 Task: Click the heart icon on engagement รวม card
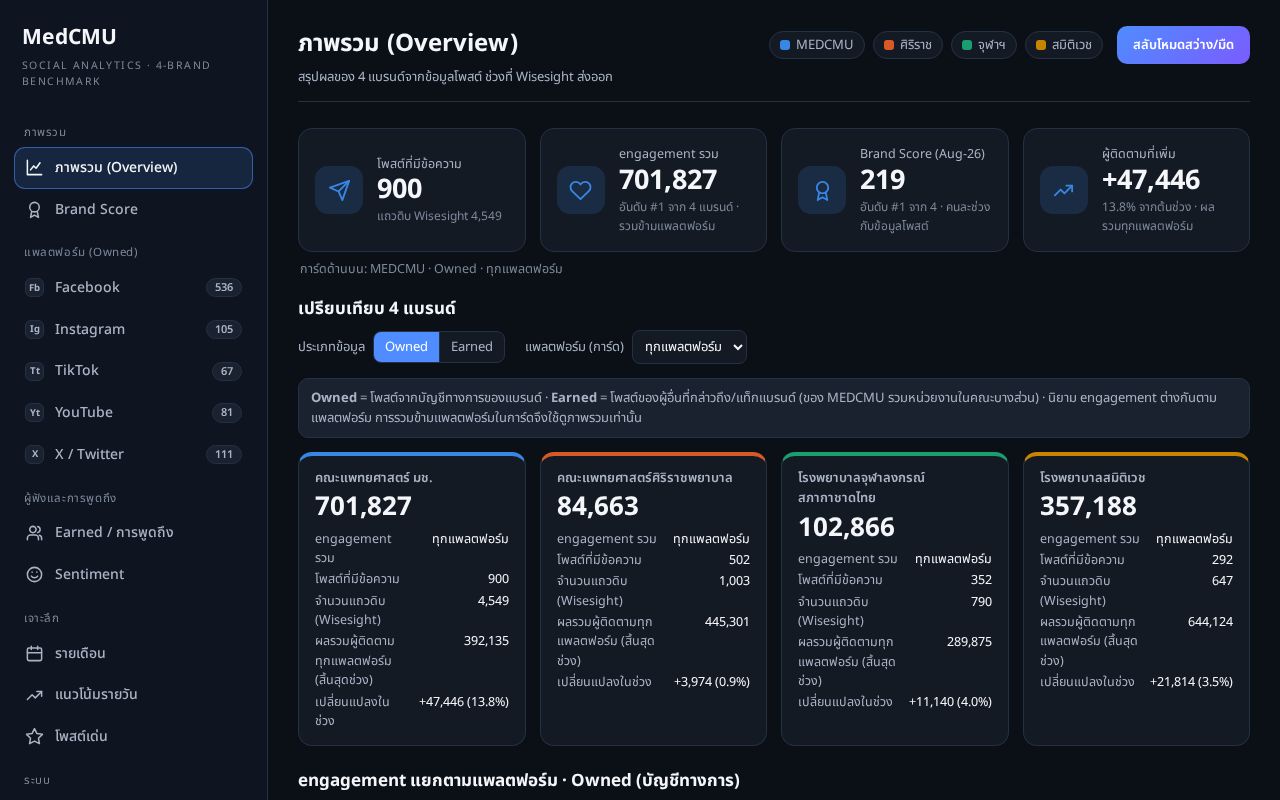pos(581,190)
